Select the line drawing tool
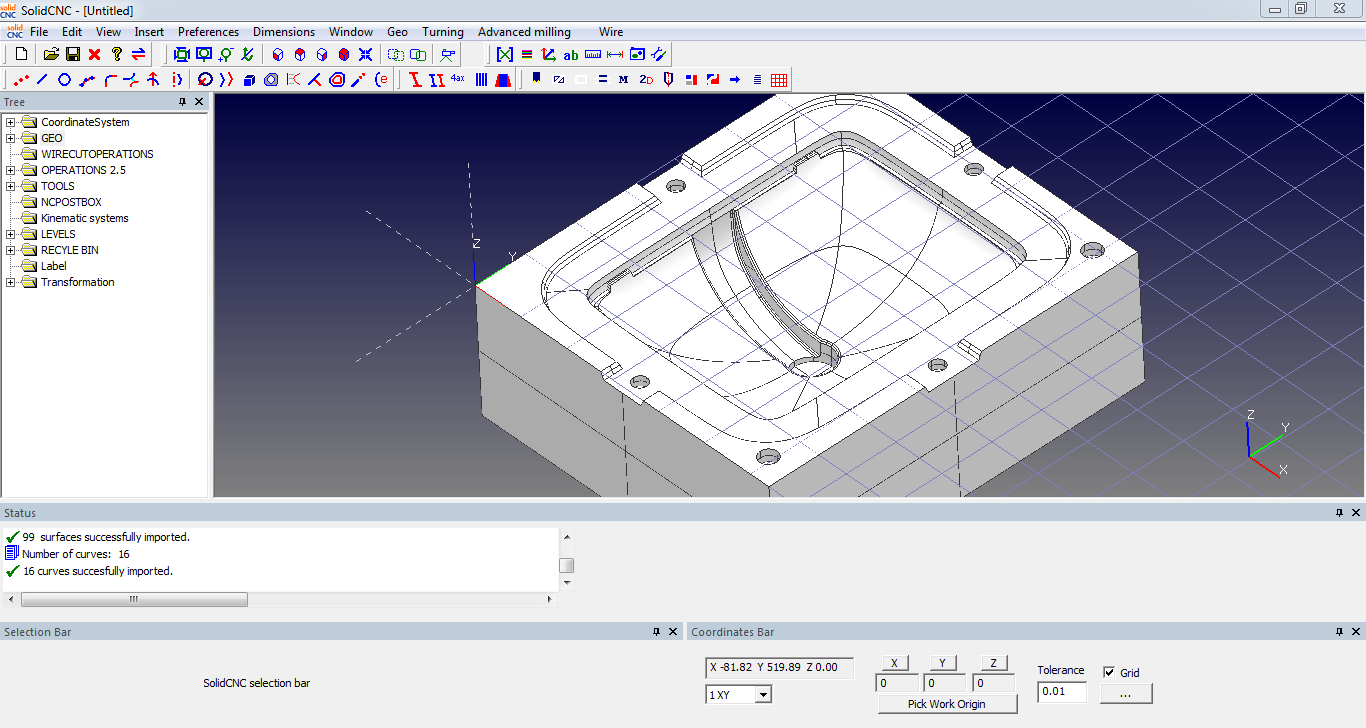Image resolution: width=1366 pixels, height=728 pixels. point(43,80)
